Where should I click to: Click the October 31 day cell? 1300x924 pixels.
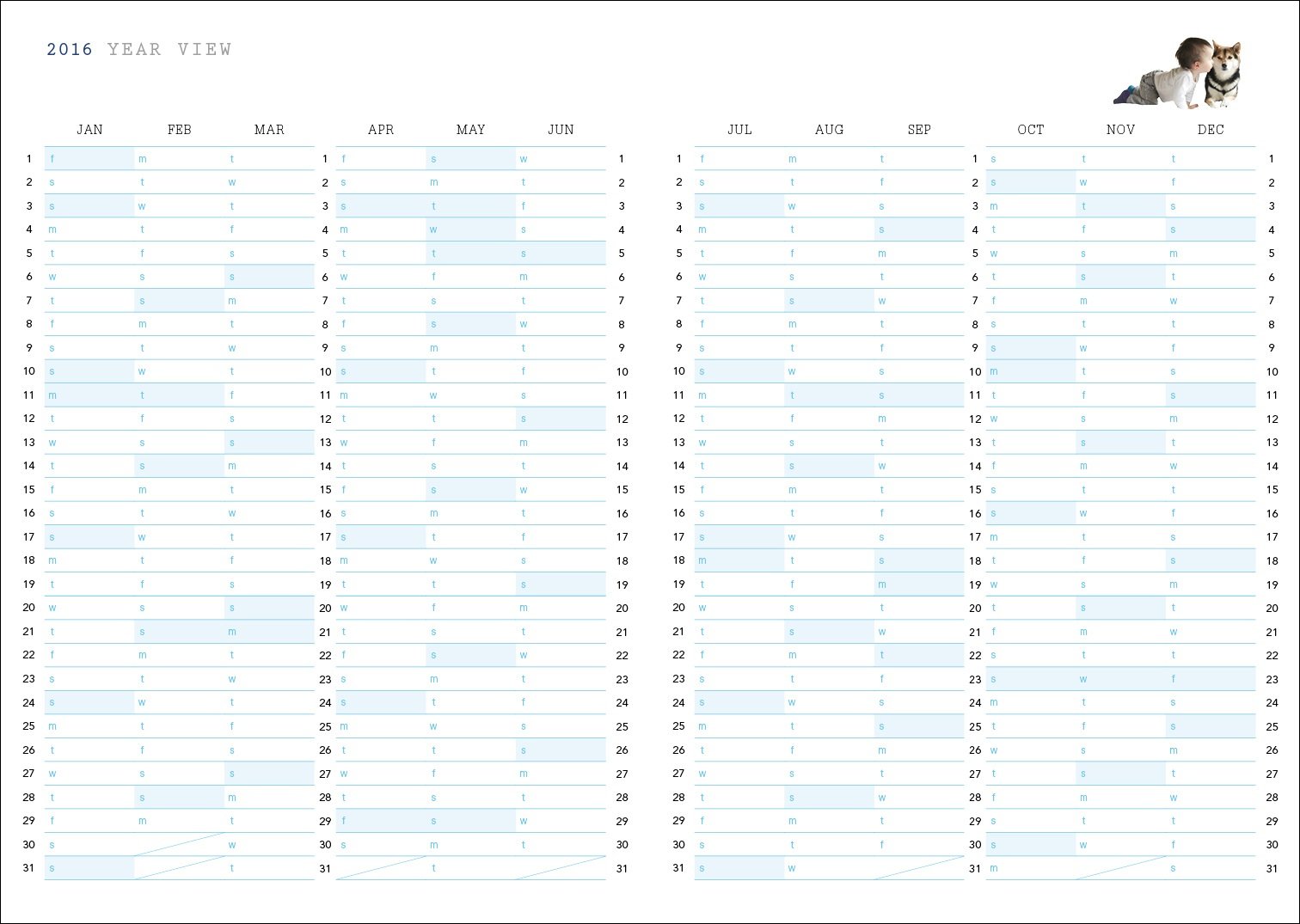click(x=1030, y=868)
